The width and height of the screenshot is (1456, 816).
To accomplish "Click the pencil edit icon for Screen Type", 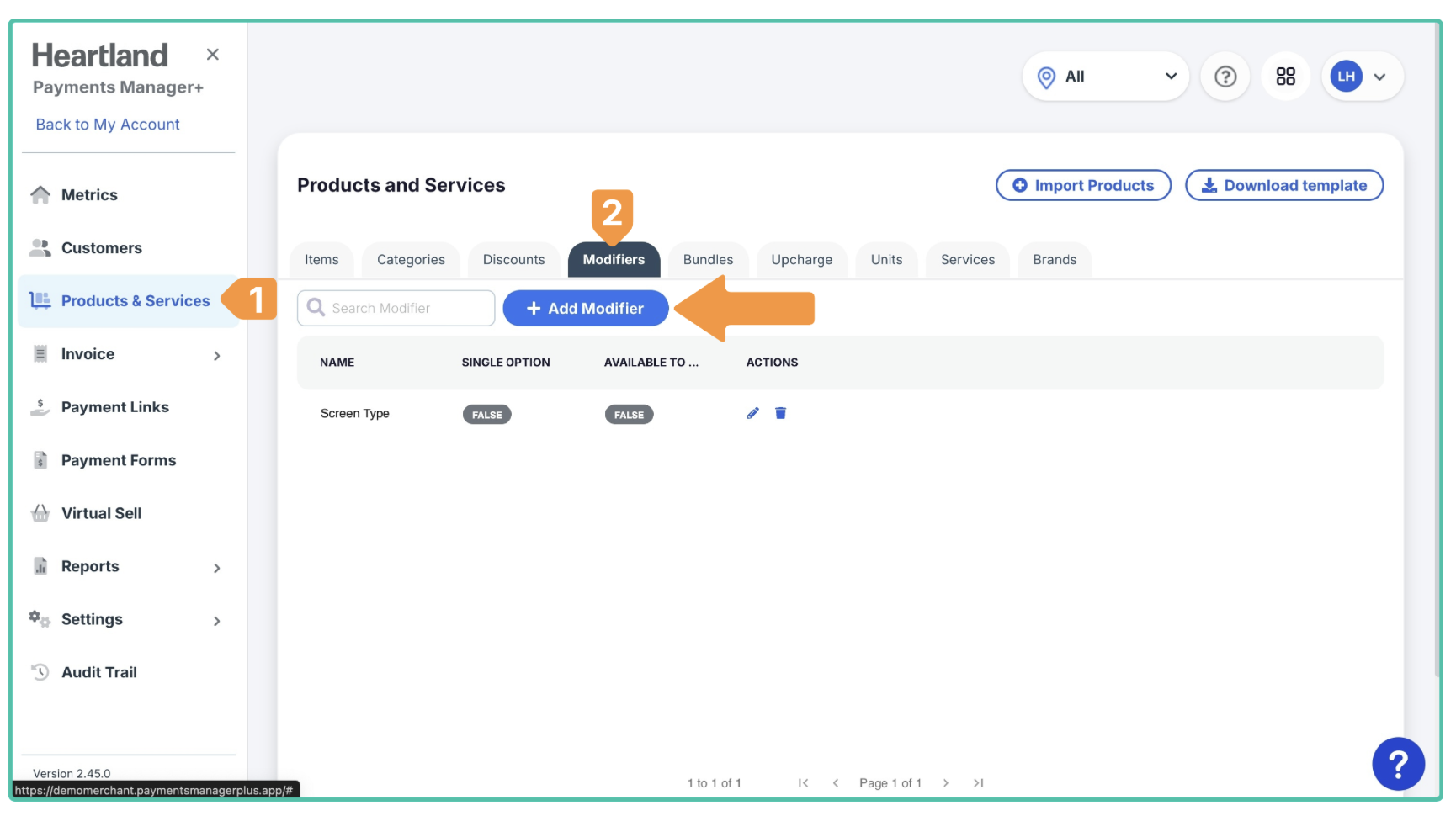I will pos(752,413).
